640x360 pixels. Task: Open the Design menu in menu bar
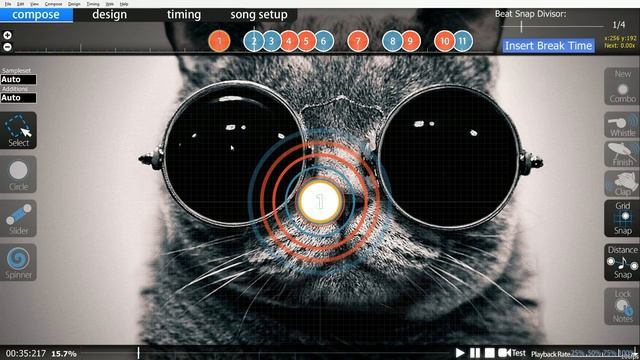tap(74, 4)
